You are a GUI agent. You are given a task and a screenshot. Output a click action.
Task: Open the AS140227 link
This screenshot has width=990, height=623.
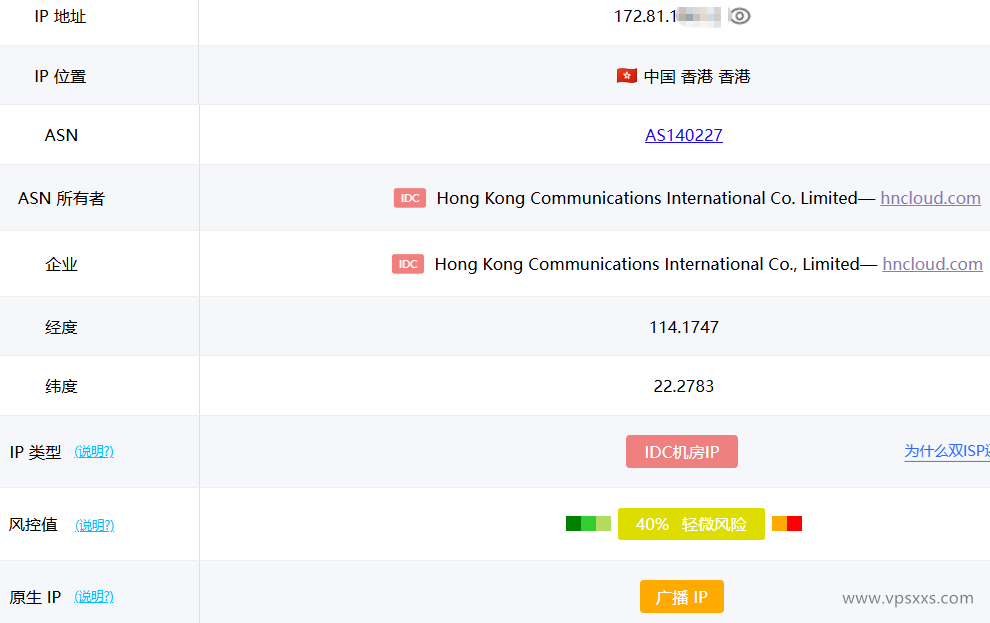(x=684, y=135)
